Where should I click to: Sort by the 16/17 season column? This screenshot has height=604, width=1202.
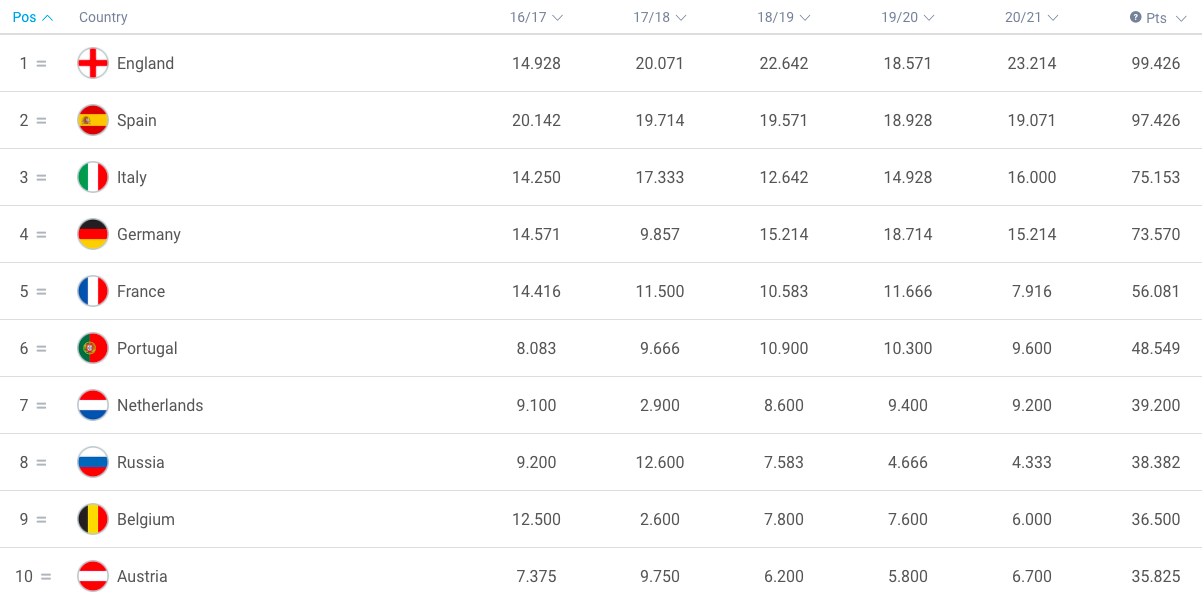[536, 17]
